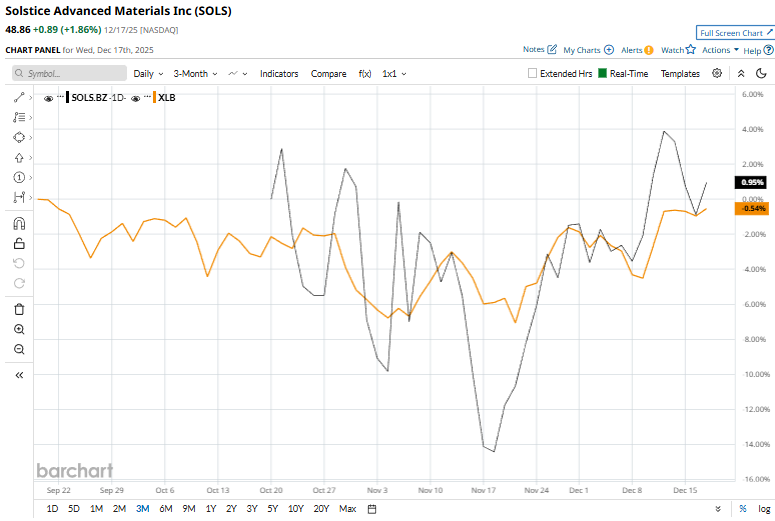Toggle the lock drawings padlock
The image size is (775, 521).
19,243
